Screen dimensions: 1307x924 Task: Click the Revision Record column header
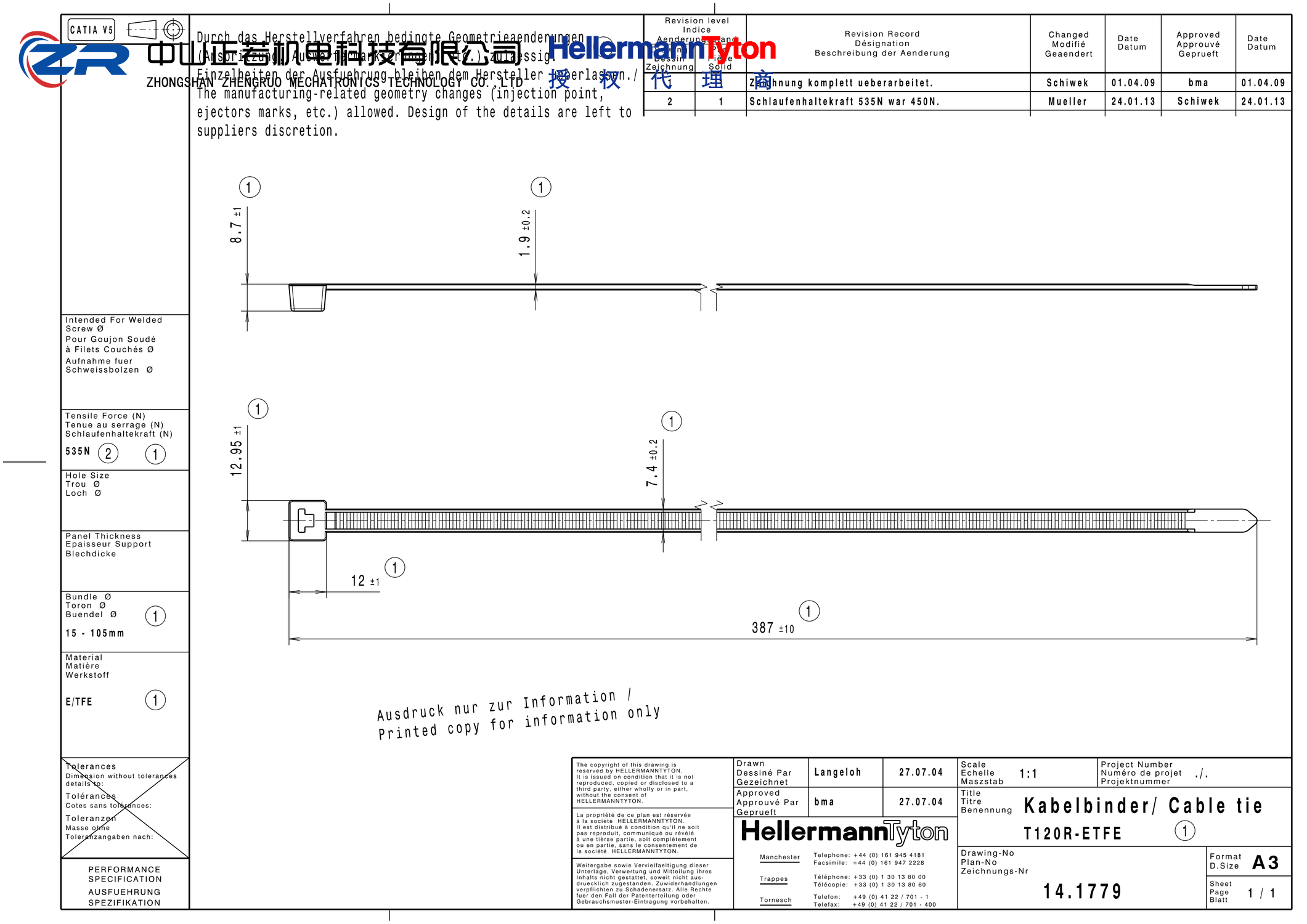tap(882, 44)
